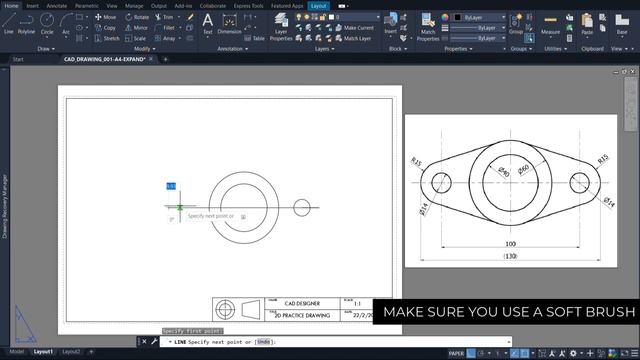Open the Annotate ribbon tab
Image resolution: width=640 pixels, height=360 pixels.
(x=56, y=6)
